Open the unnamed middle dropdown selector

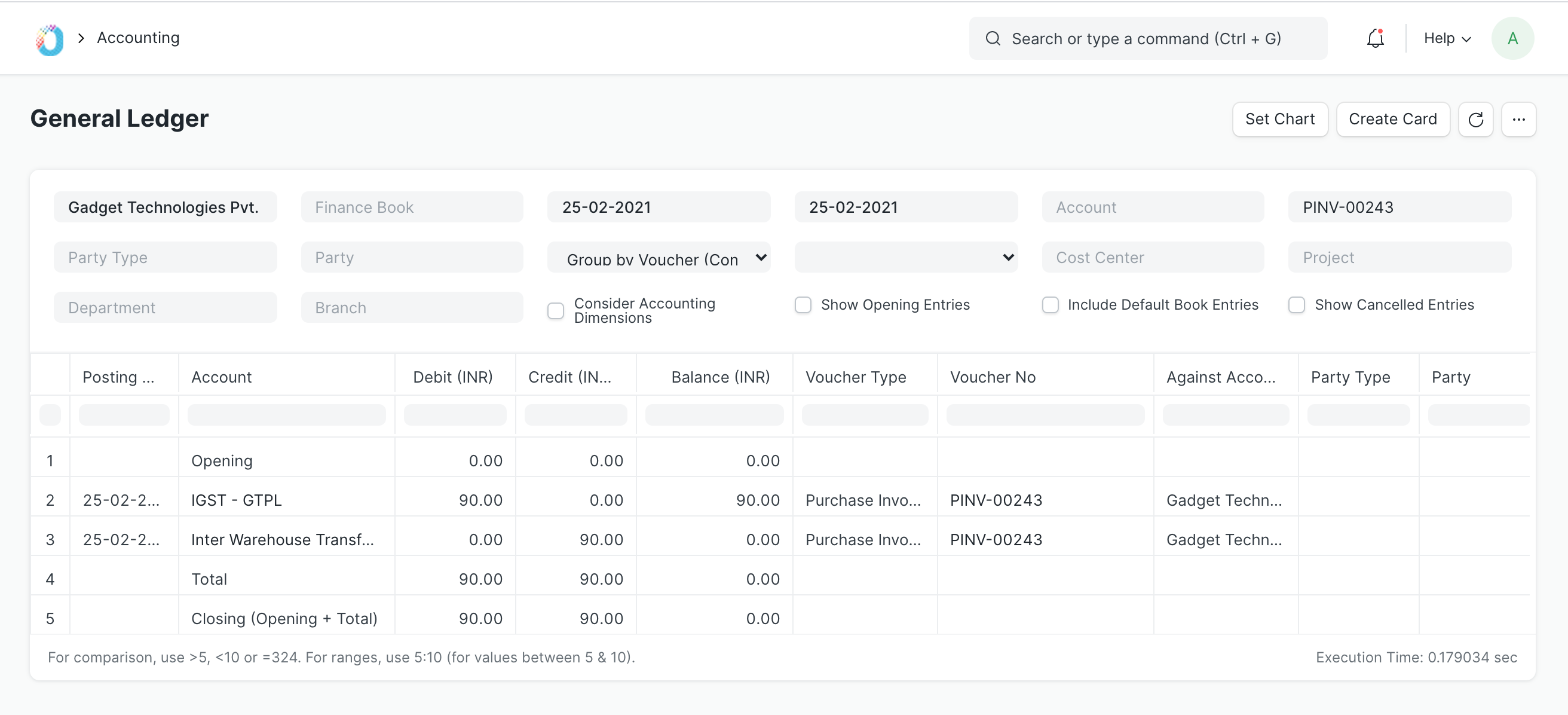point(907,257)
